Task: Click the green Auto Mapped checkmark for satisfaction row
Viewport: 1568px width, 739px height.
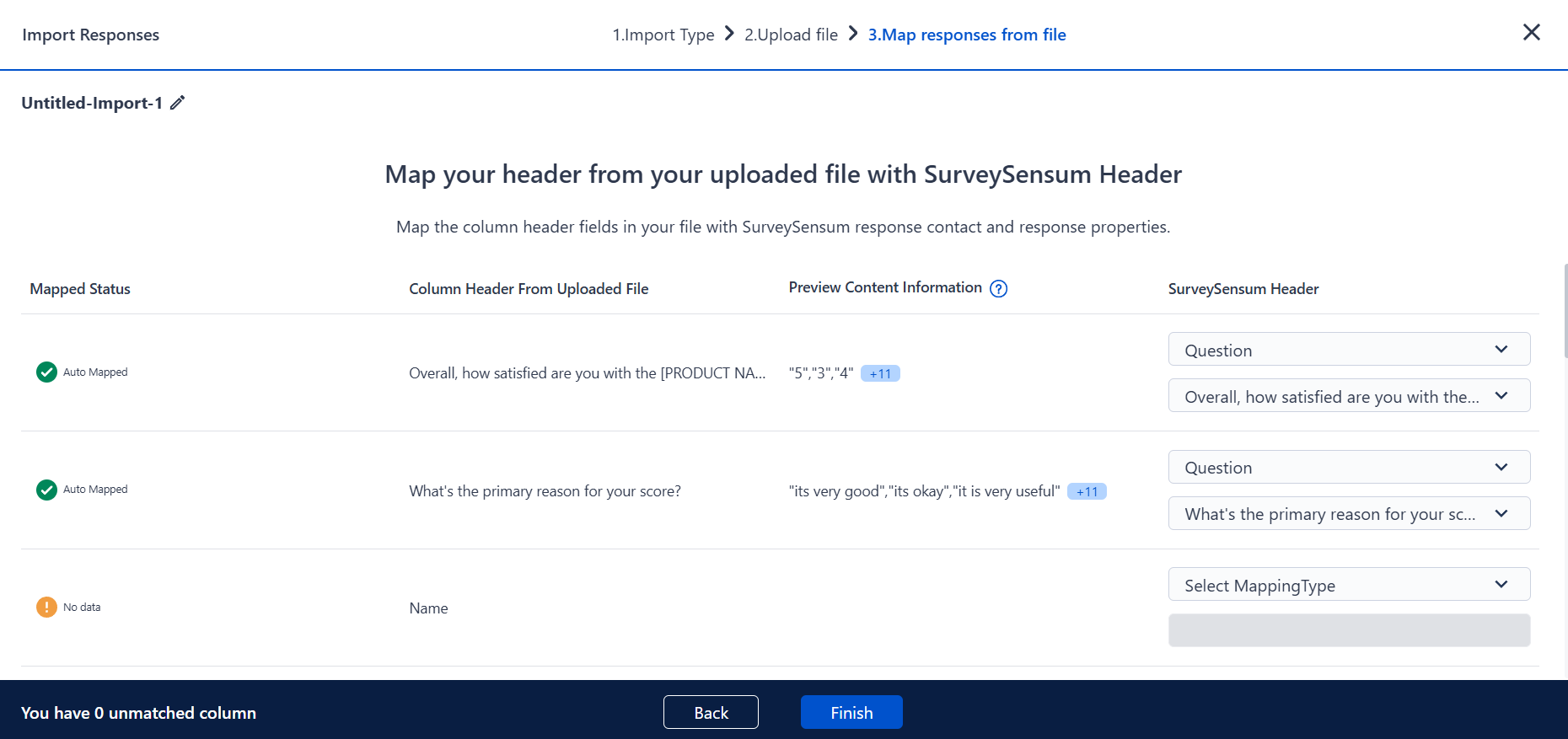Action: (46, 372)
